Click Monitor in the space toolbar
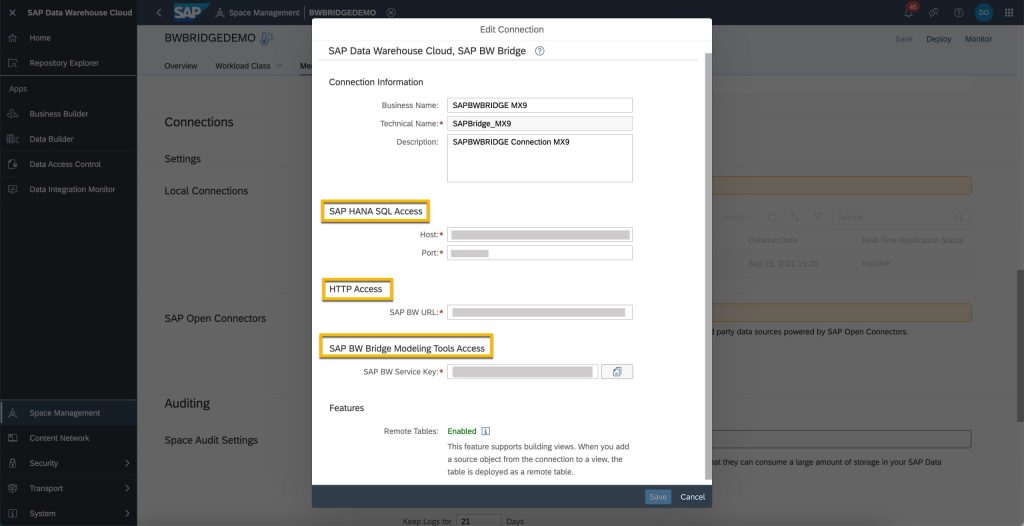Viewport: 1024px width, 526px height. [978, 39]
